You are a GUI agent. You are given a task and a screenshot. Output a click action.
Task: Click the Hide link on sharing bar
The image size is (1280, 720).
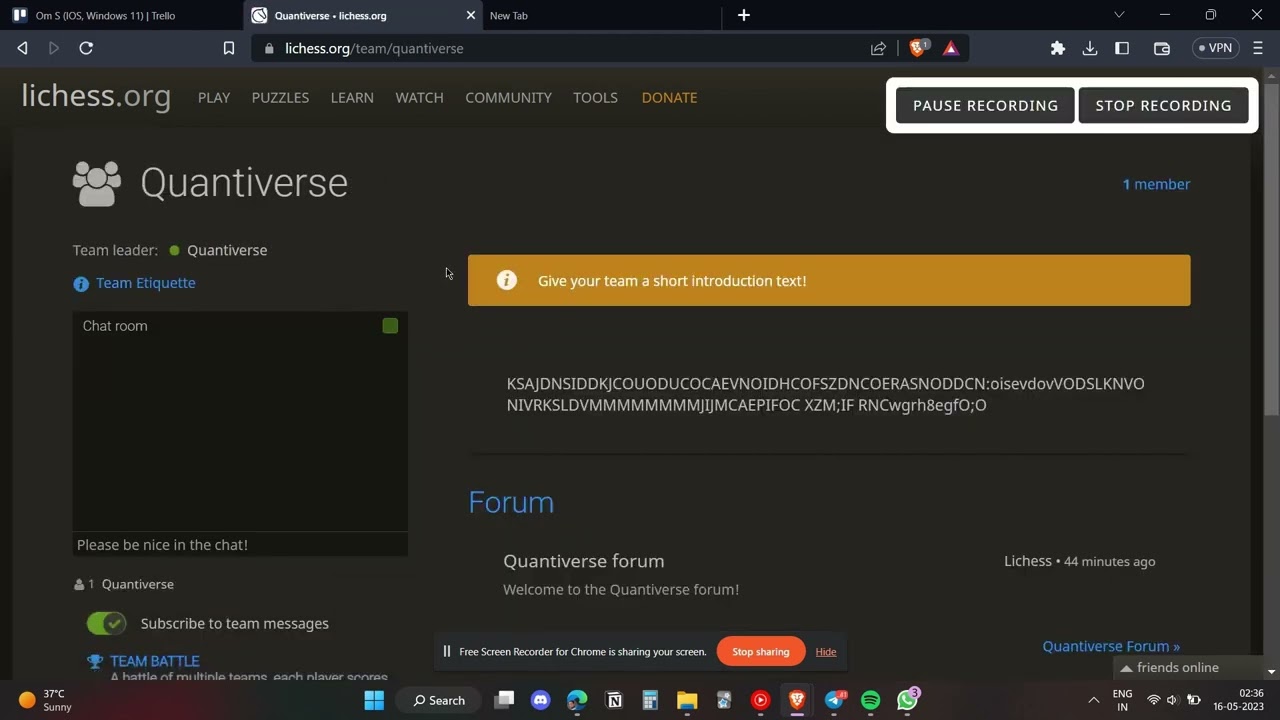pyautogui.click(x=826, y=651)
